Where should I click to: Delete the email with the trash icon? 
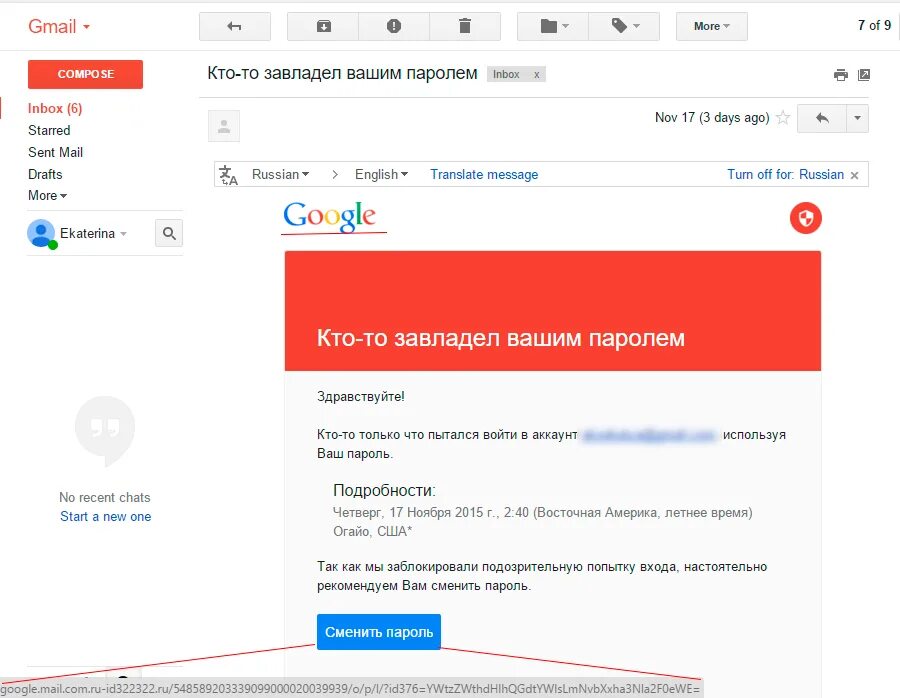click(x=465, y=26)
